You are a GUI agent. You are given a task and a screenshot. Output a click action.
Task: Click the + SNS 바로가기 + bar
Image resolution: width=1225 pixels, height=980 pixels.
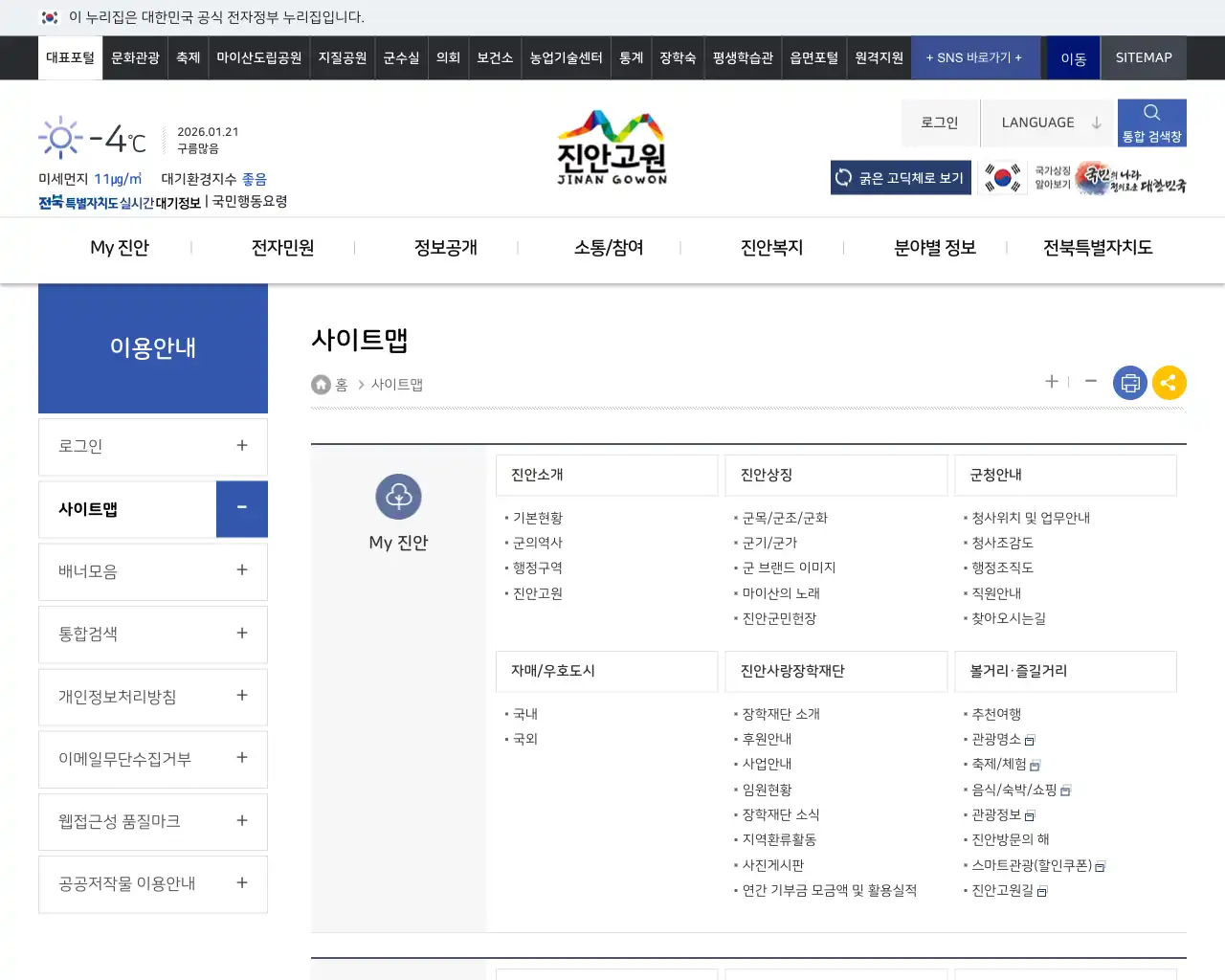[x=975, y=57]
